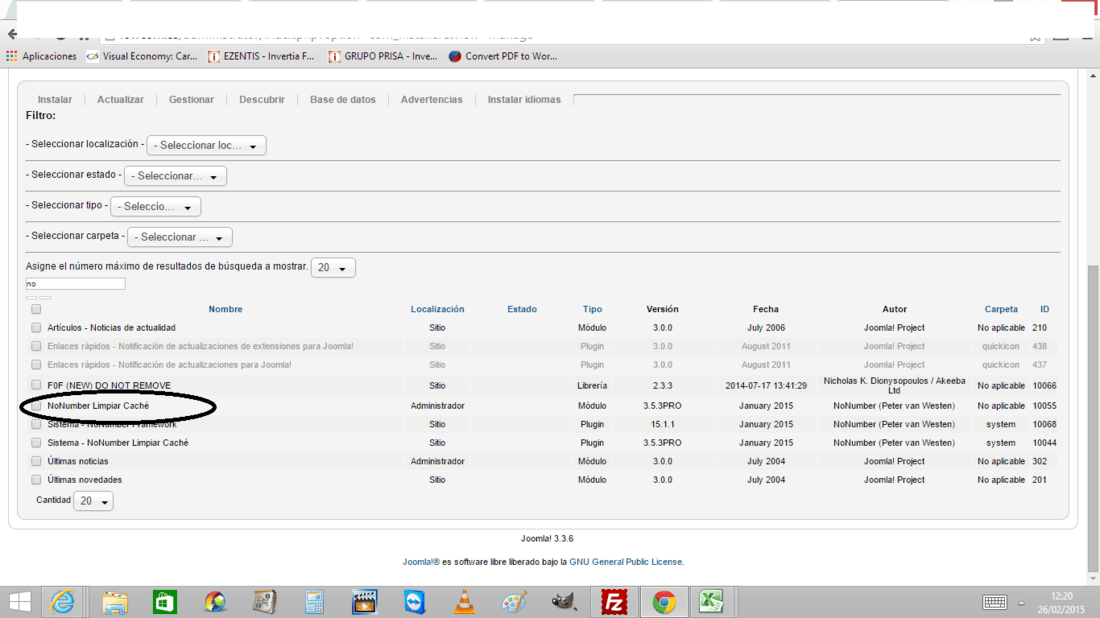The height and width of the screenshot is (618, 1100).
Task: Click the '3.5.3PRO' version of ID 10044
Action: 662,443
